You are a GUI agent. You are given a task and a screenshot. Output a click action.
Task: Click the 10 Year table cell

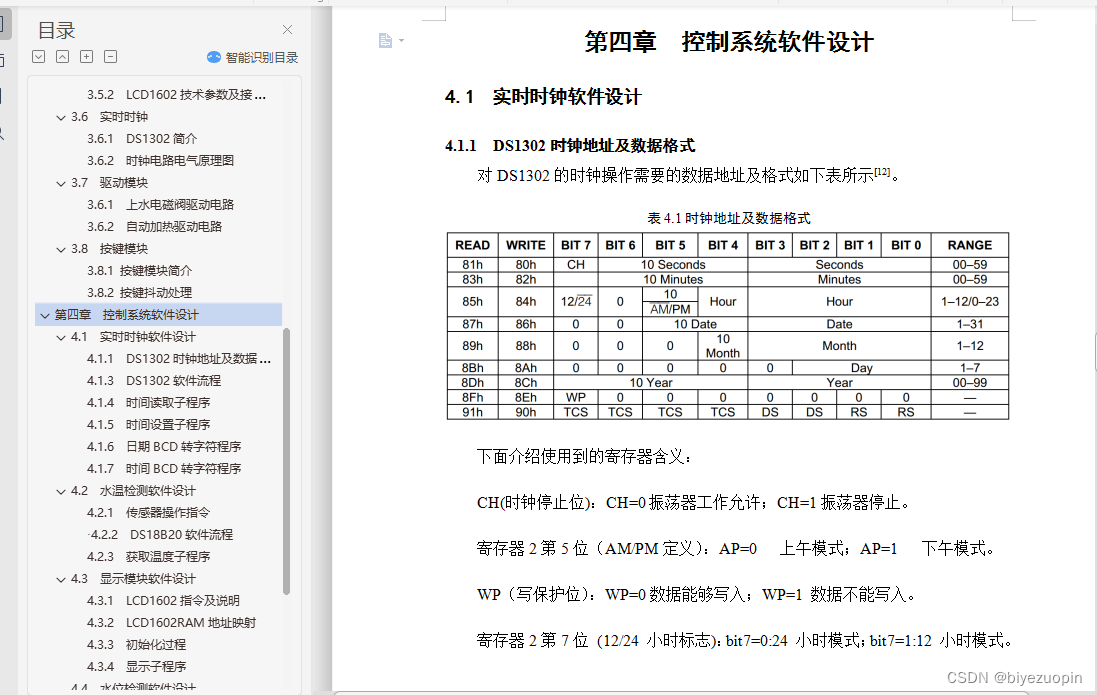(651, 383)
